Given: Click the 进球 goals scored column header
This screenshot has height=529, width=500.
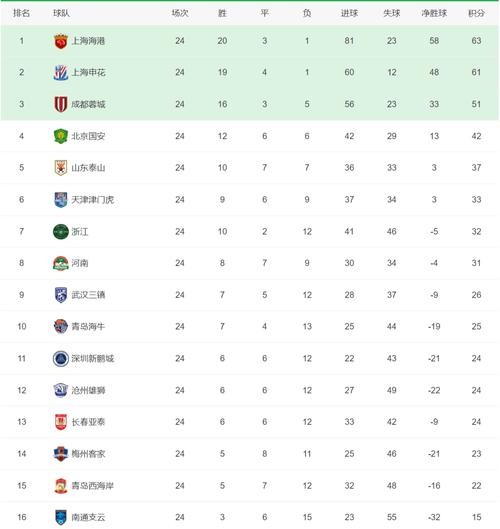Looking at the screenshot, I should point(349,13).
